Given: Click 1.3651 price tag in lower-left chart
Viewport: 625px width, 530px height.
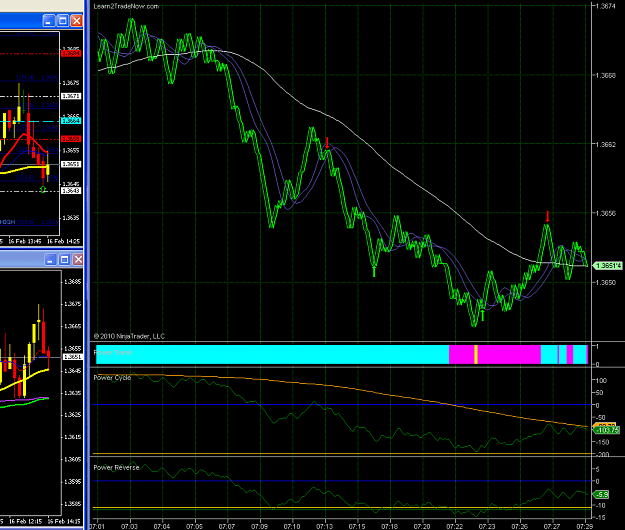Looking at the screenshot, I should click(x=73, y=357).
